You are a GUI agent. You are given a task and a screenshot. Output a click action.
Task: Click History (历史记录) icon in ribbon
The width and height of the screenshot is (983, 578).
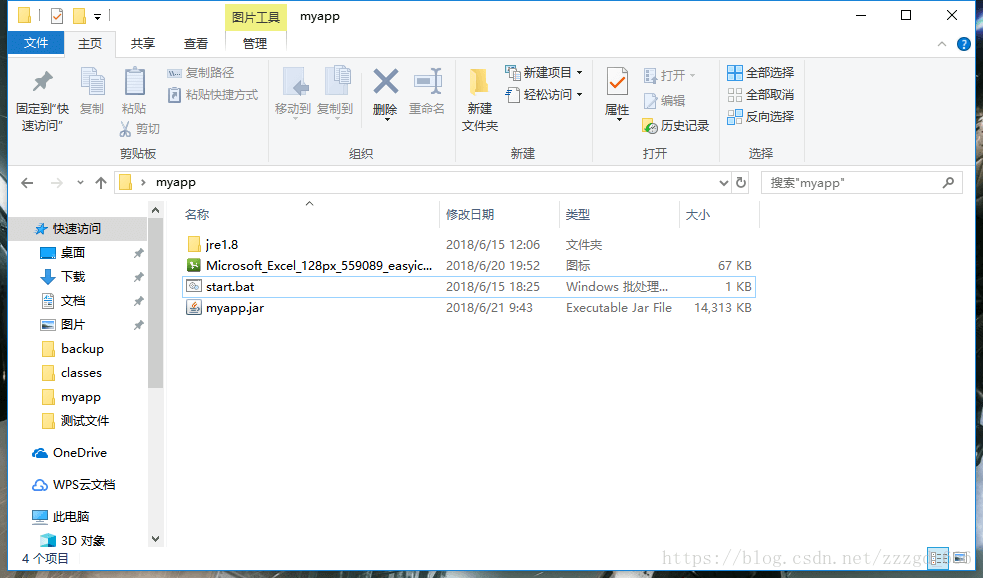pos(650,126)
